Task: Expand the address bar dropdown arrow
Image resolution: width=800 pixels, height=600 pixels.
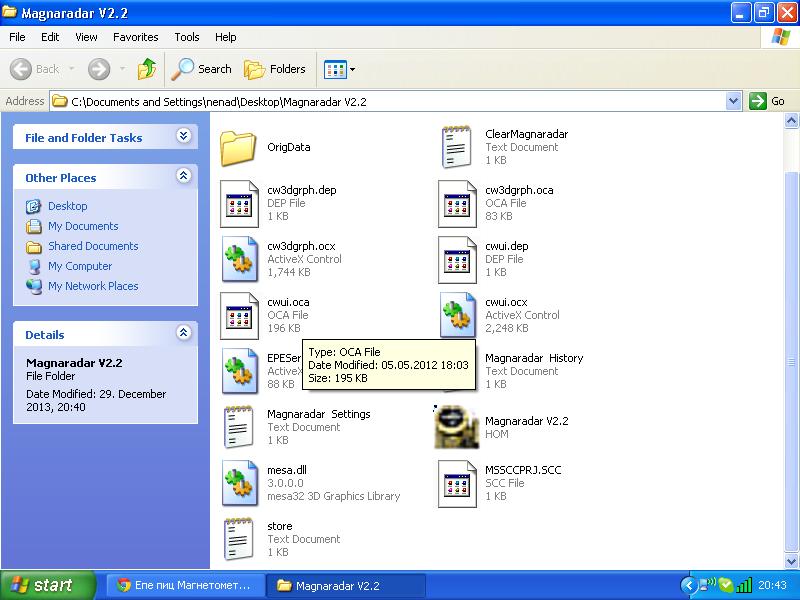Action: [x=733, y=101]
